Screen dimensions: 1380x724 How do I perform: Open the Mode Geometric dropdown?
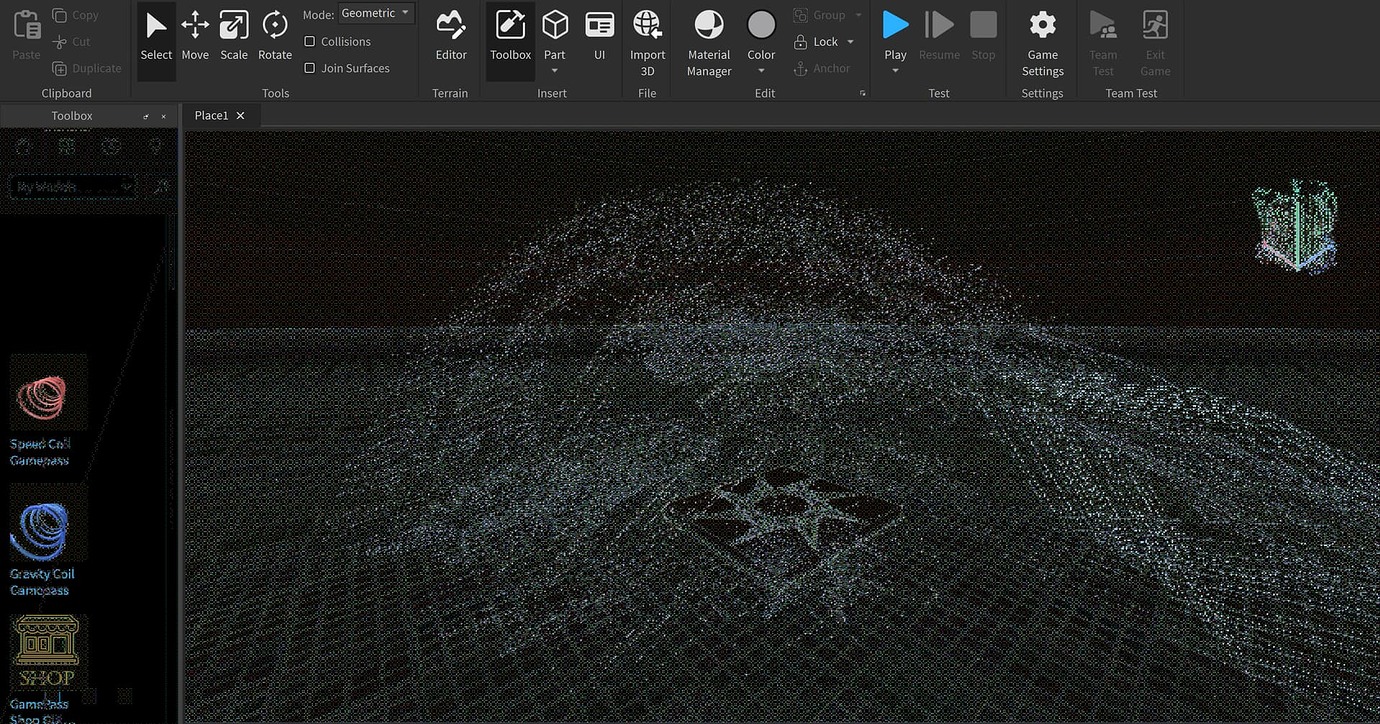click(375, 13)
